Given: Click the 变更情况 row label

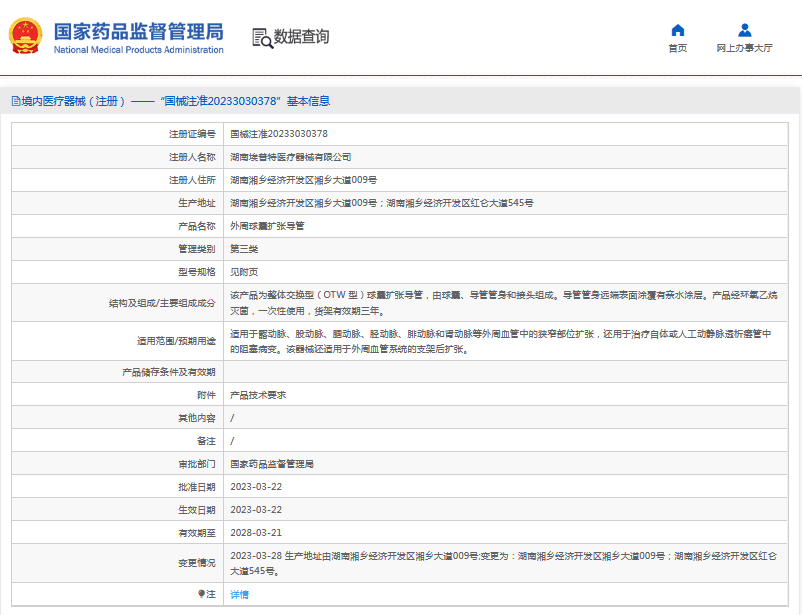Looking at the screenshot, I should (x=197, y=563).
